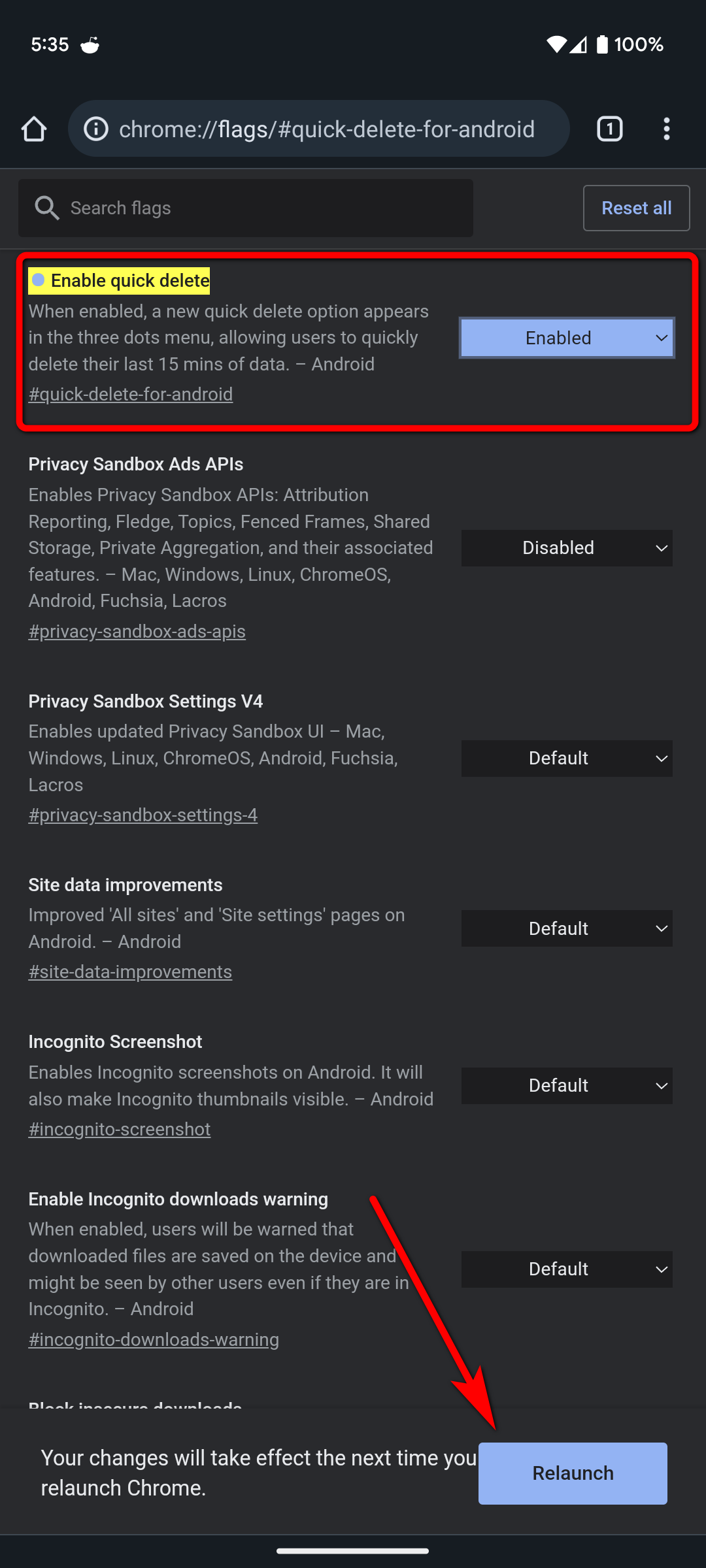The image size is (706, 1568).
Task: Tap the magnifier icon in Search flags
Action: point(46,208)
